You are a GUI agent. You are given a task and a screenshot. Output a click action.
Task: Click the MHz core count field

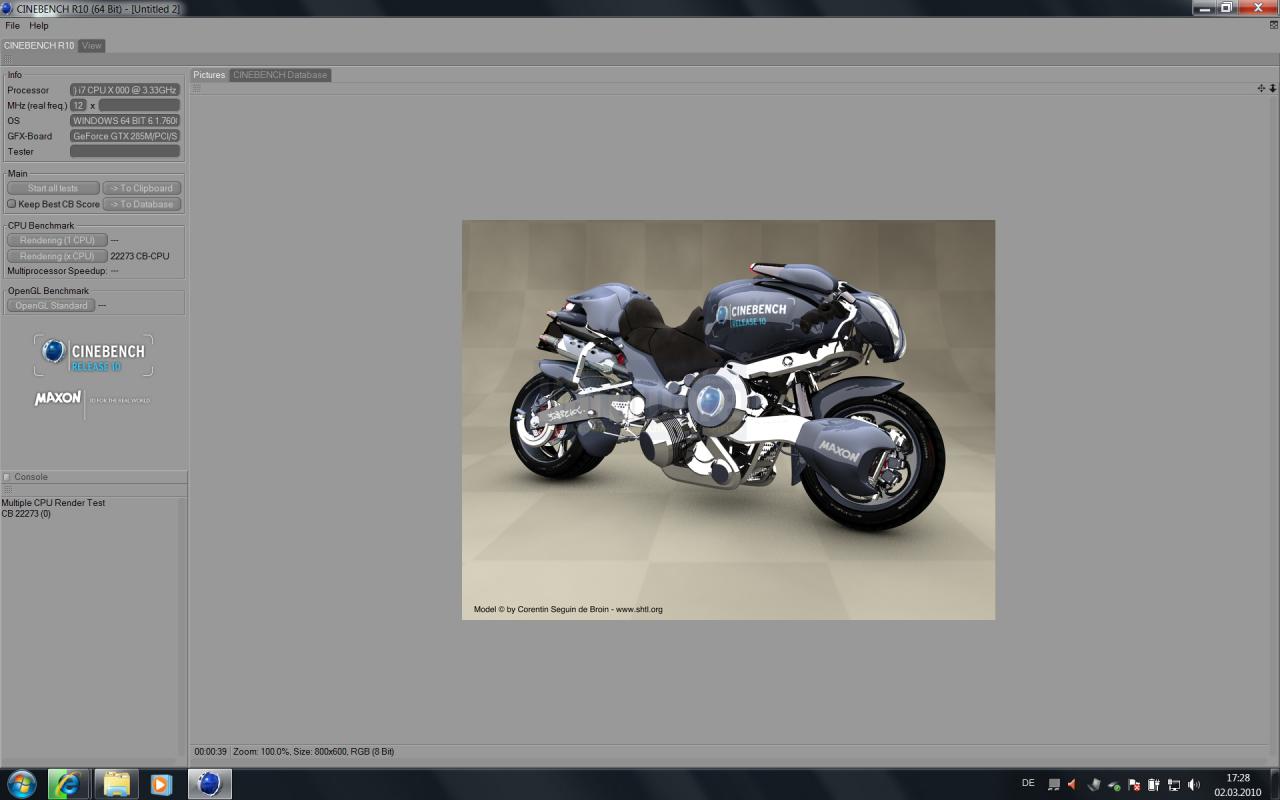click(x=78, y=105)
